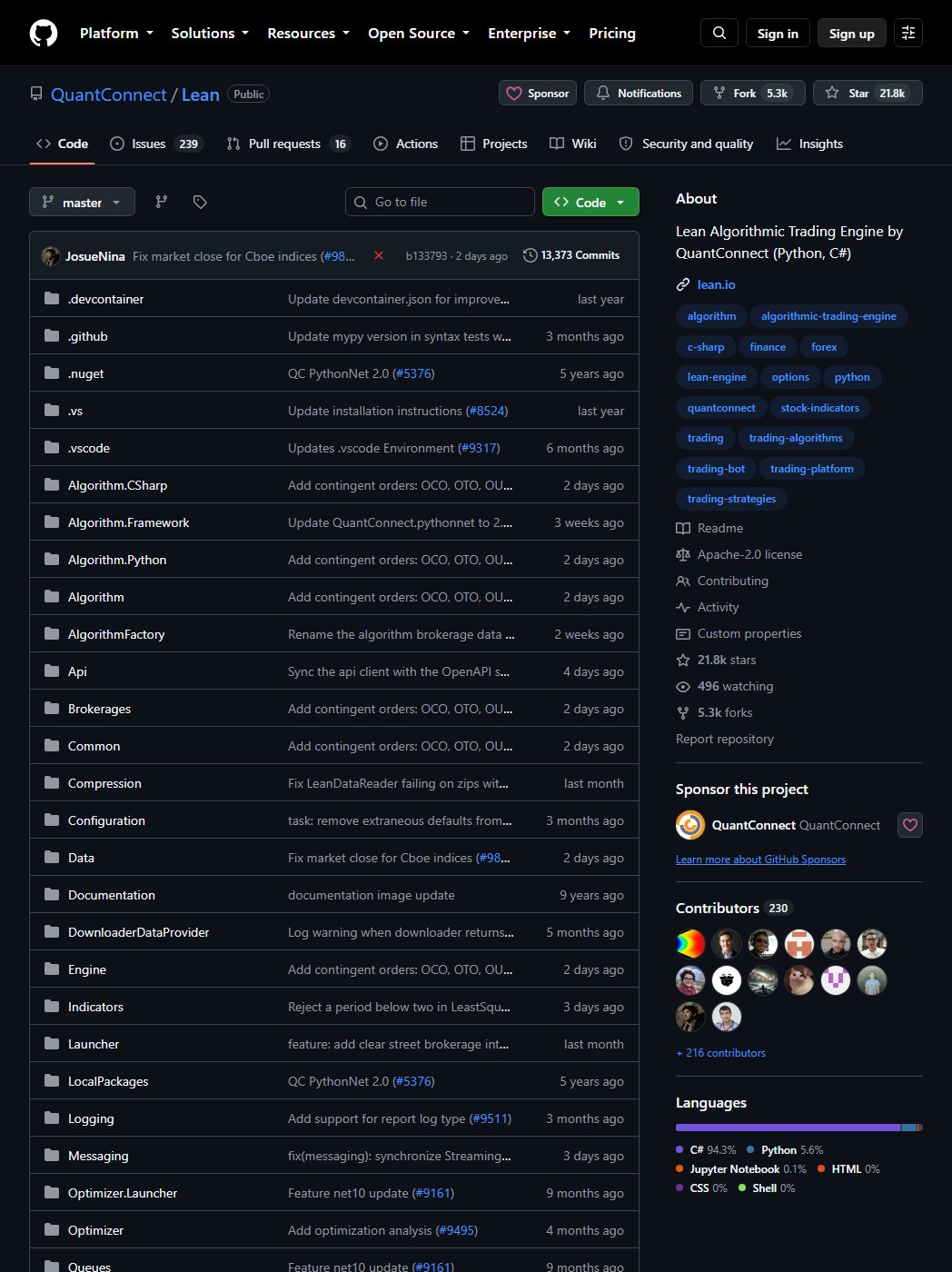Open the C# 94.3% language link

pos(706,1149)
